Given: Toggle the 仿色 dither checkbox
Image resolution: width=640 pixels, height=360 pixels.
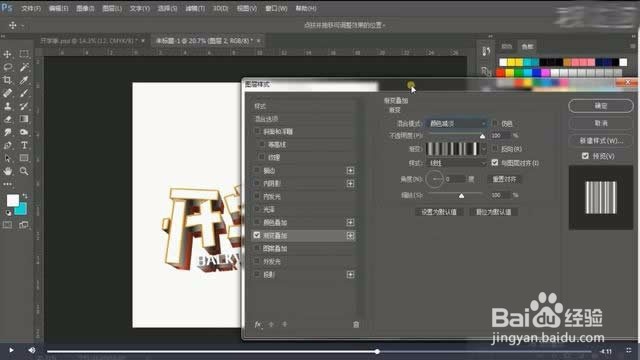Looking at the screenshot, I should click(495, 123).
